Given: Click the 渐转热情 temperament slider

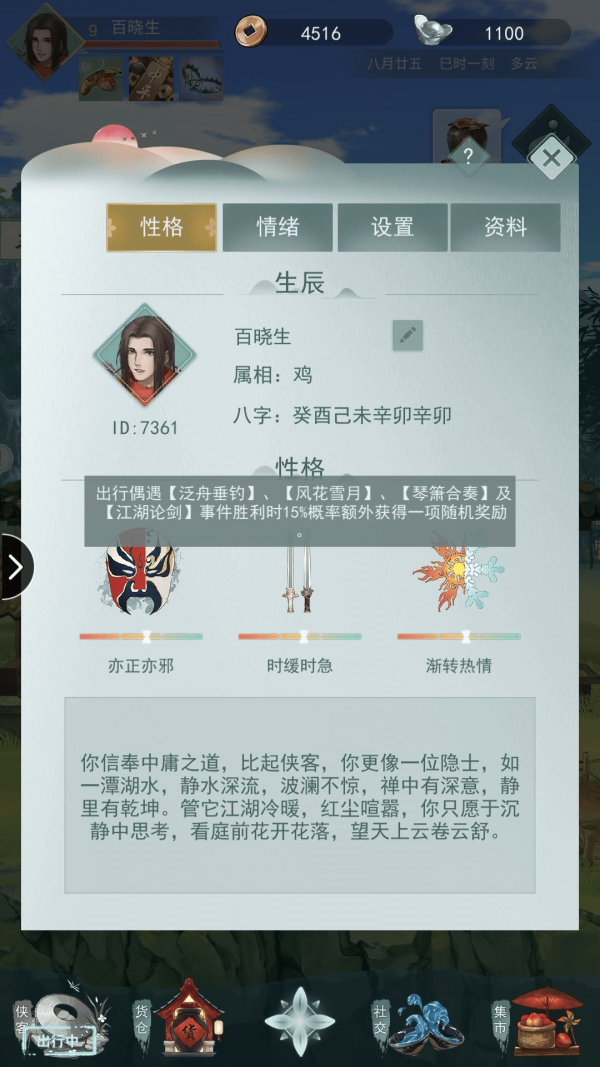Looking at the screenshot, I should tap(459, 636).
